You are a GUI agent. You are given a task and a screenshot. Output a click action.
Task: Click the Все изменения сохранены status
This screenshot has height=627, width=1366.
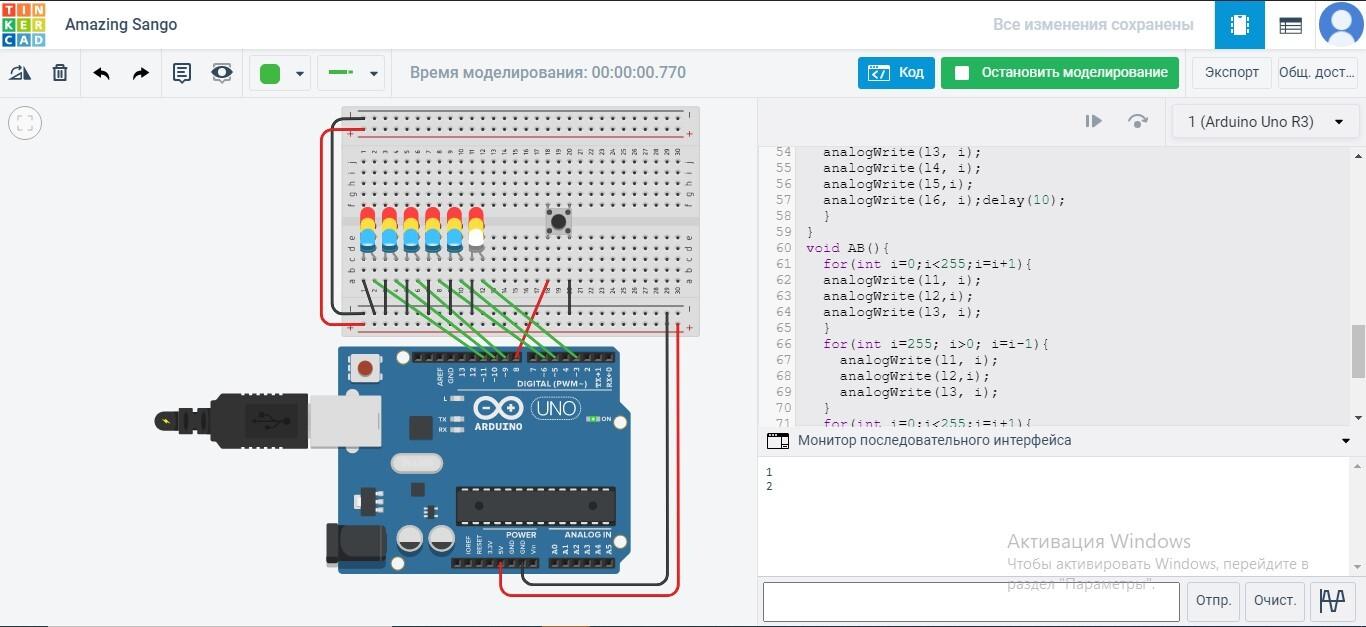click(1093, 25)
